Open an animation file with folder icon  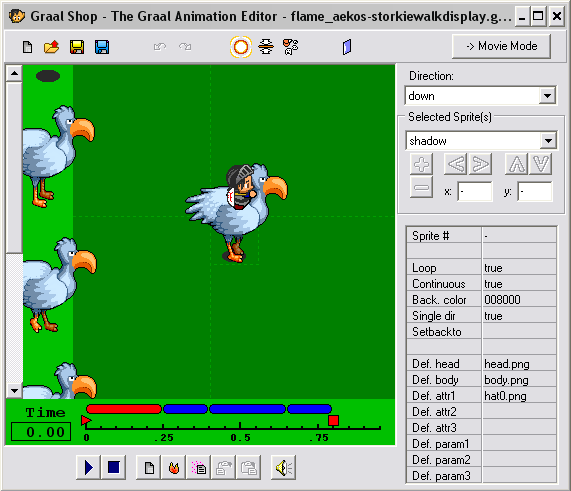[x=51, y=47]
